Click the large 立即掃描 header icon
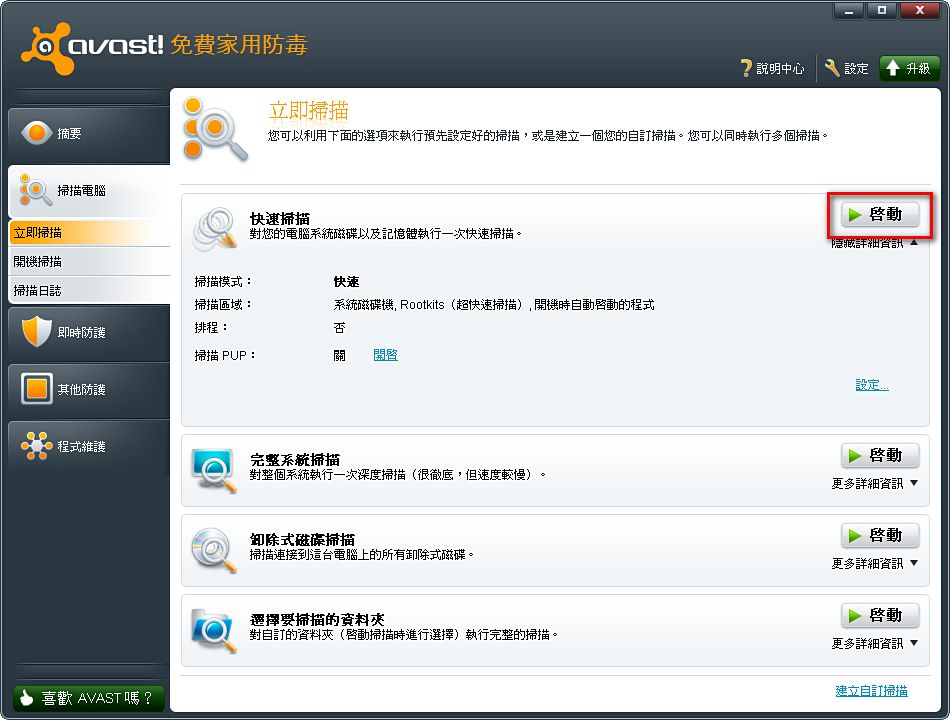950x720 pixels. pos(215,129)
